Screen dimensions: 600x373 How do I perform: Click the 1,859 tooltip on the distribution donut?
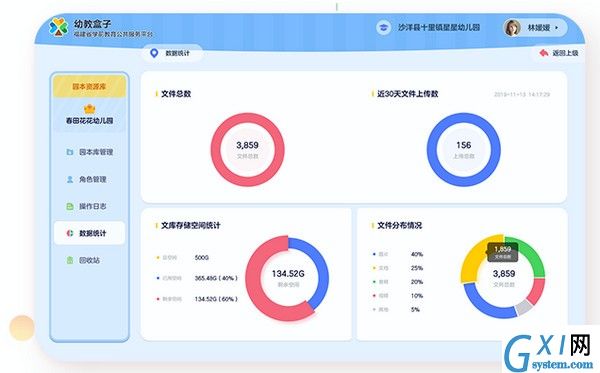click(x=502, y=252)
